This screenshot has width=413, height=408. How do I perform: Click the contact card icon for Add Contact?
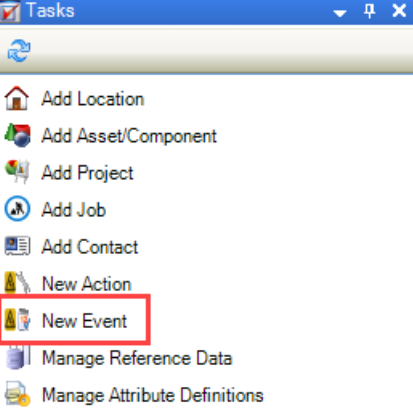click(17, 246)
